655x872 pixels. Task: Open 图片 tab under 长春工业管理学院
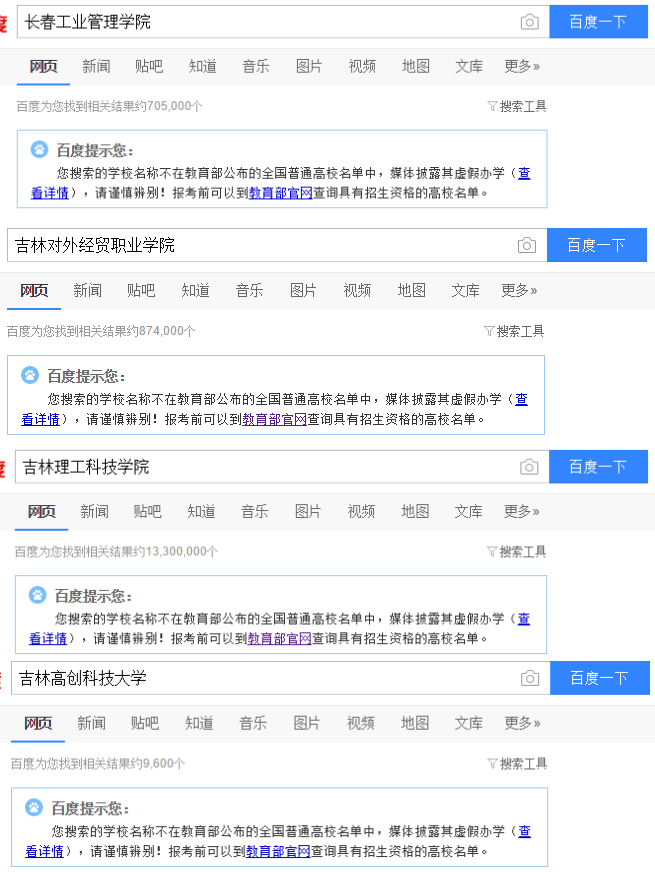[x=309, y=67]
